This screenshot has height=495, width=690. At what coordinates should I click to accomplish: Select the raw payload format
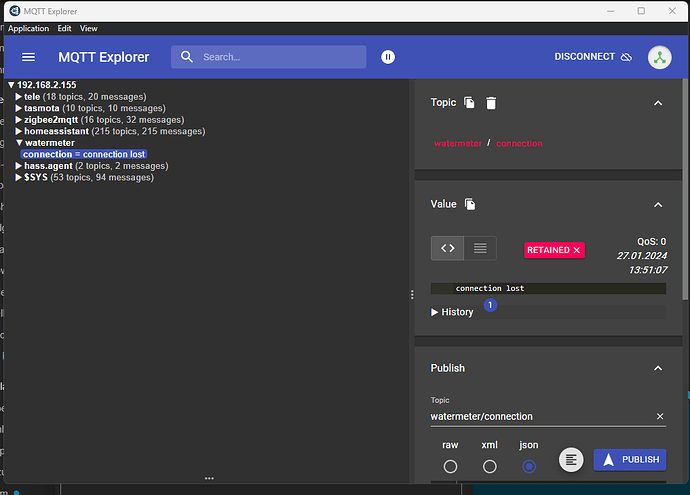click(450, 466)
